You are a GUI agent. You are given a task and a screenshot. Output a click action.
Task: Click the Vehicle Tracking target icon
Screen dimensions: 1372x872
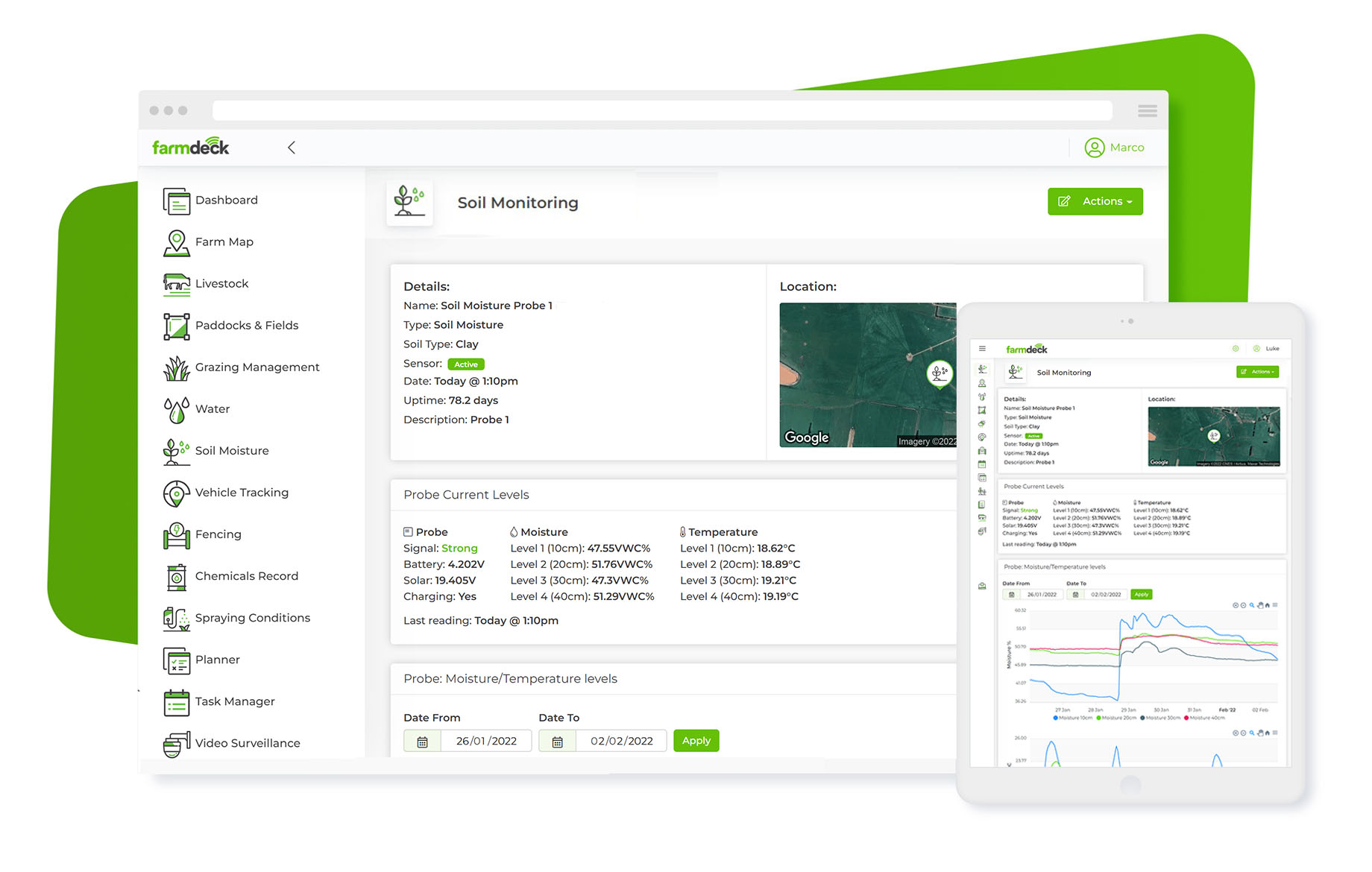pos(177,493)
